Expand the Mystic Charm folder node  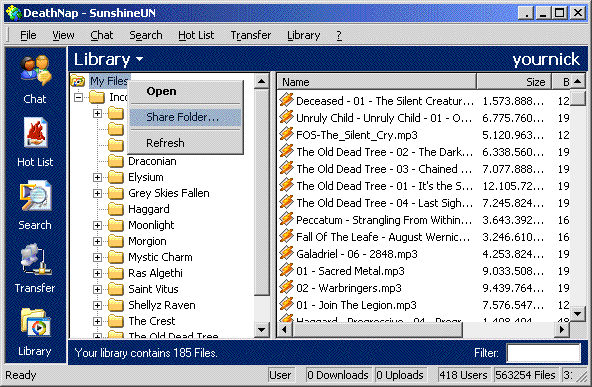(97, 257)
